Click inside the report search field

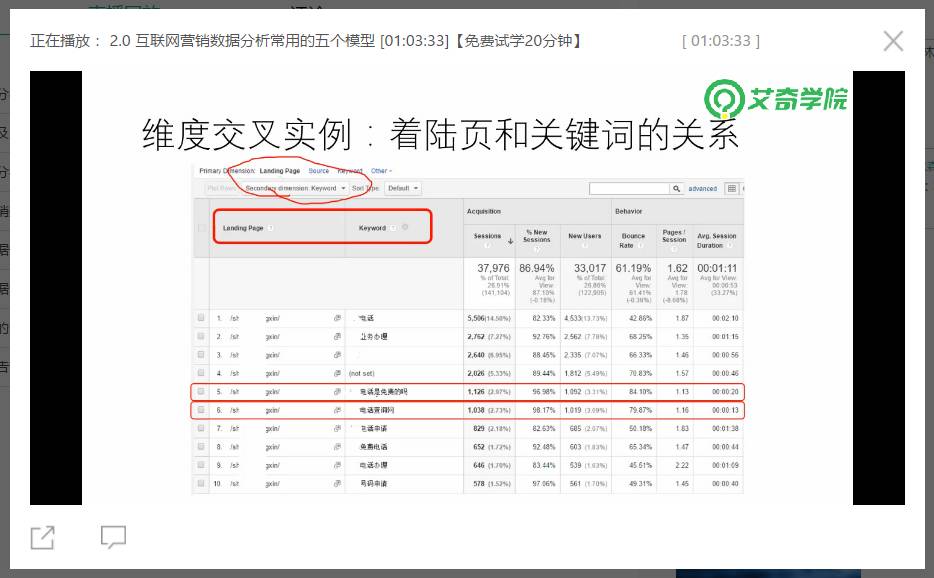(x=630, y=188)
